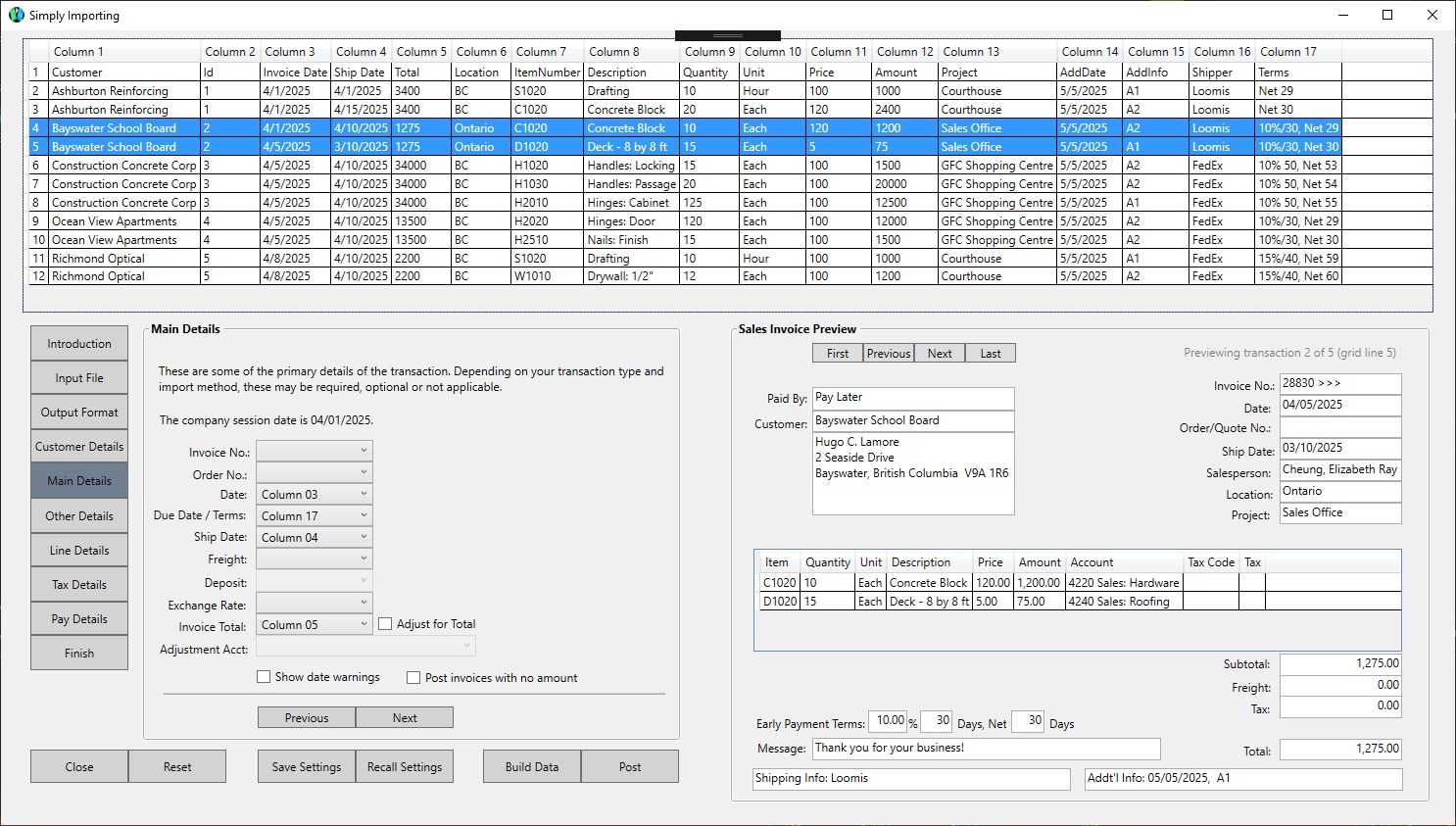Viewport: 1456px width, 826px height.
Task: Click the Paid By field showing Pay Later
Action: click(x=913, y=398)
